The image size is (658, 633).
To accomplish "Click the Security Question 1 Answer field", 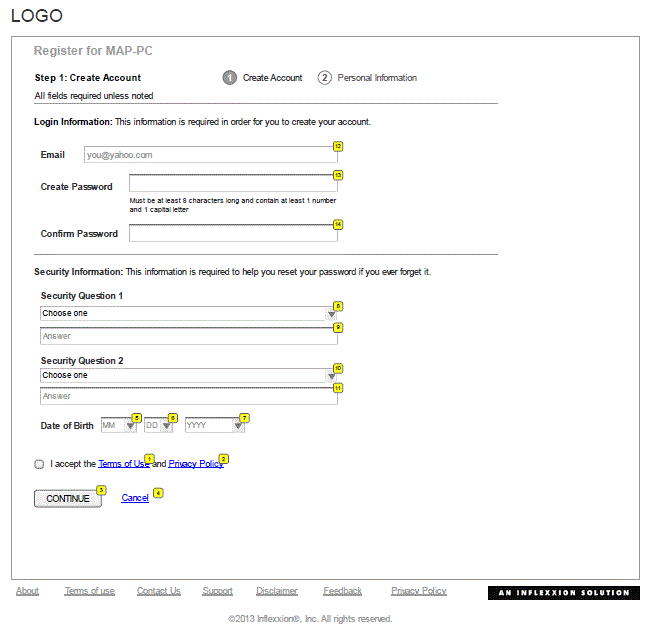I will [x=189, y=336].
